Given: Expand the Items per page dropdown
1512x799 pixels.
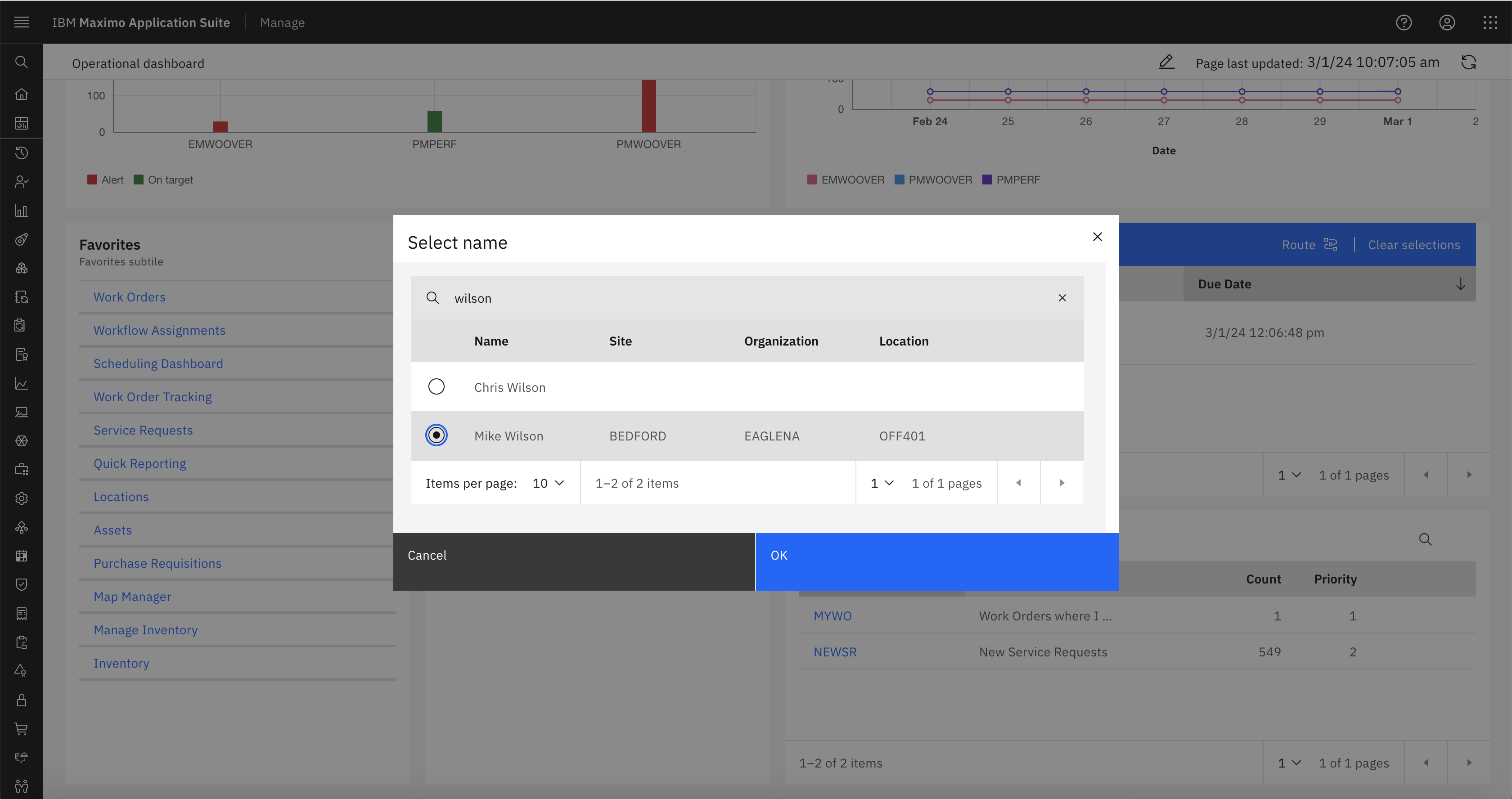Looking at the screenshot, I should coord(548,483).
